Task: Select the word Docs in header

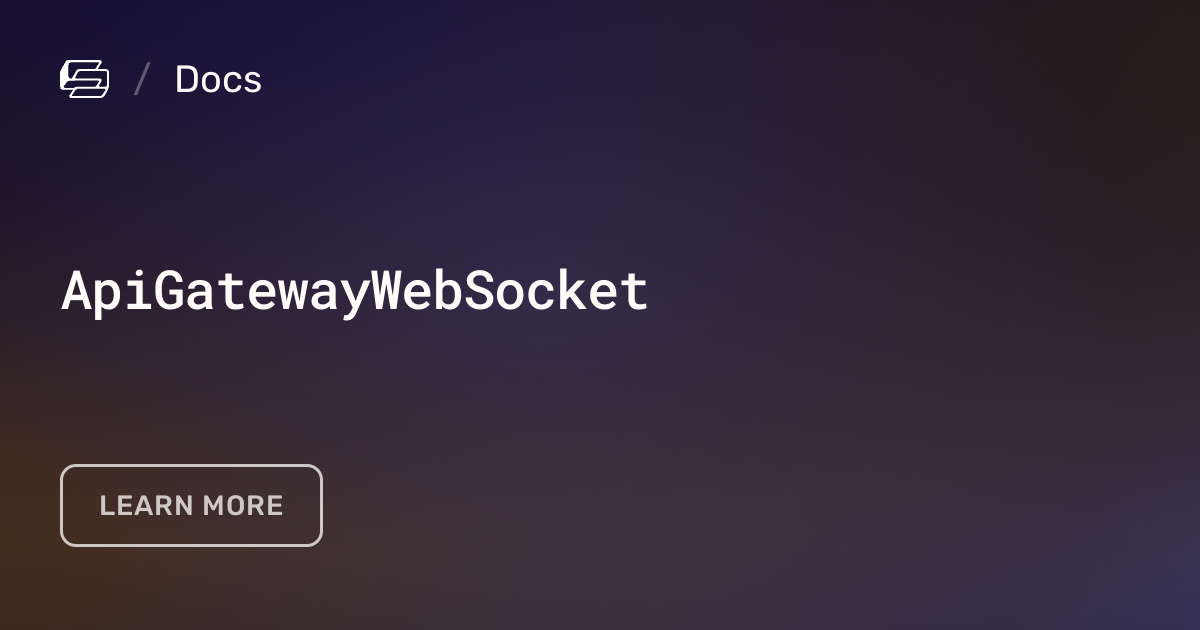Action: coord(218,80)
